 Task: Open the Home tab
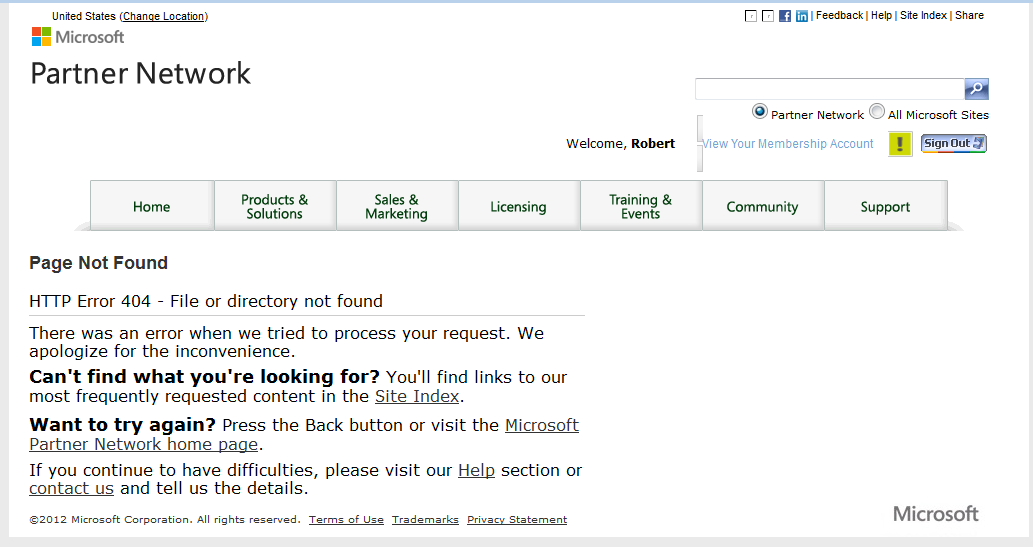(x=152, y=206)
